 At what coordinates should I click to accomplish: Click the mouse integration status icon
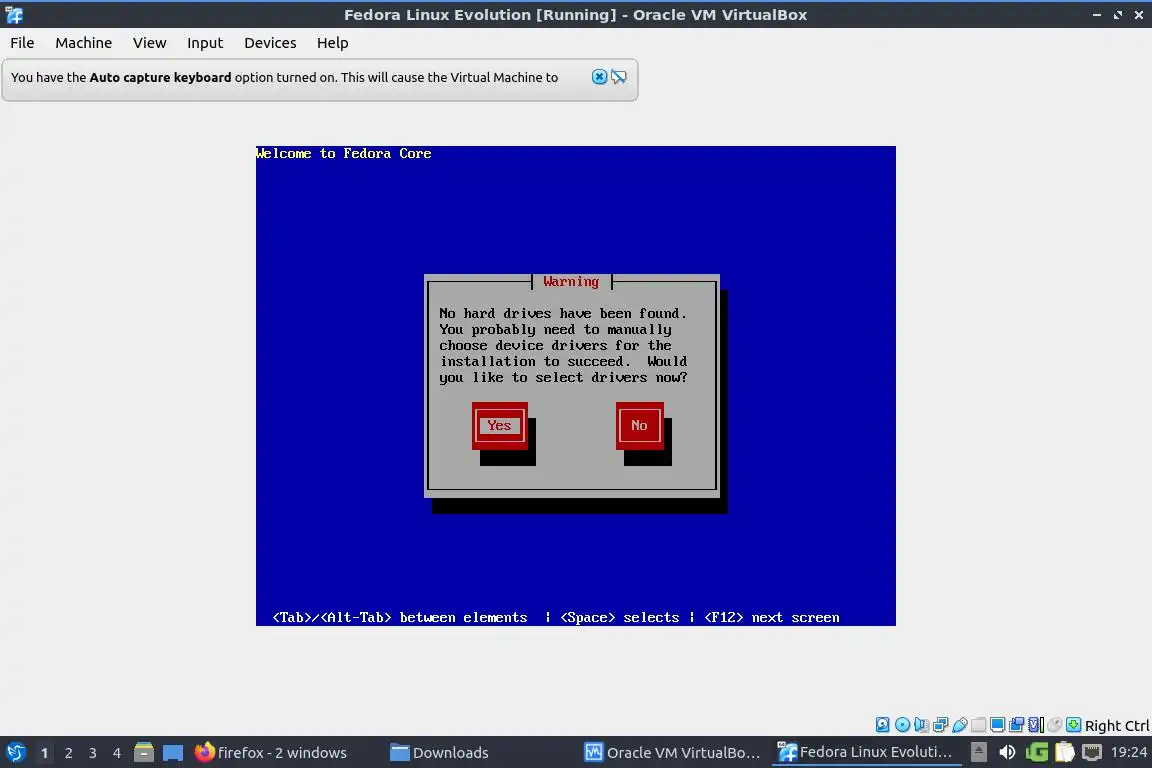pos(1055,725)
